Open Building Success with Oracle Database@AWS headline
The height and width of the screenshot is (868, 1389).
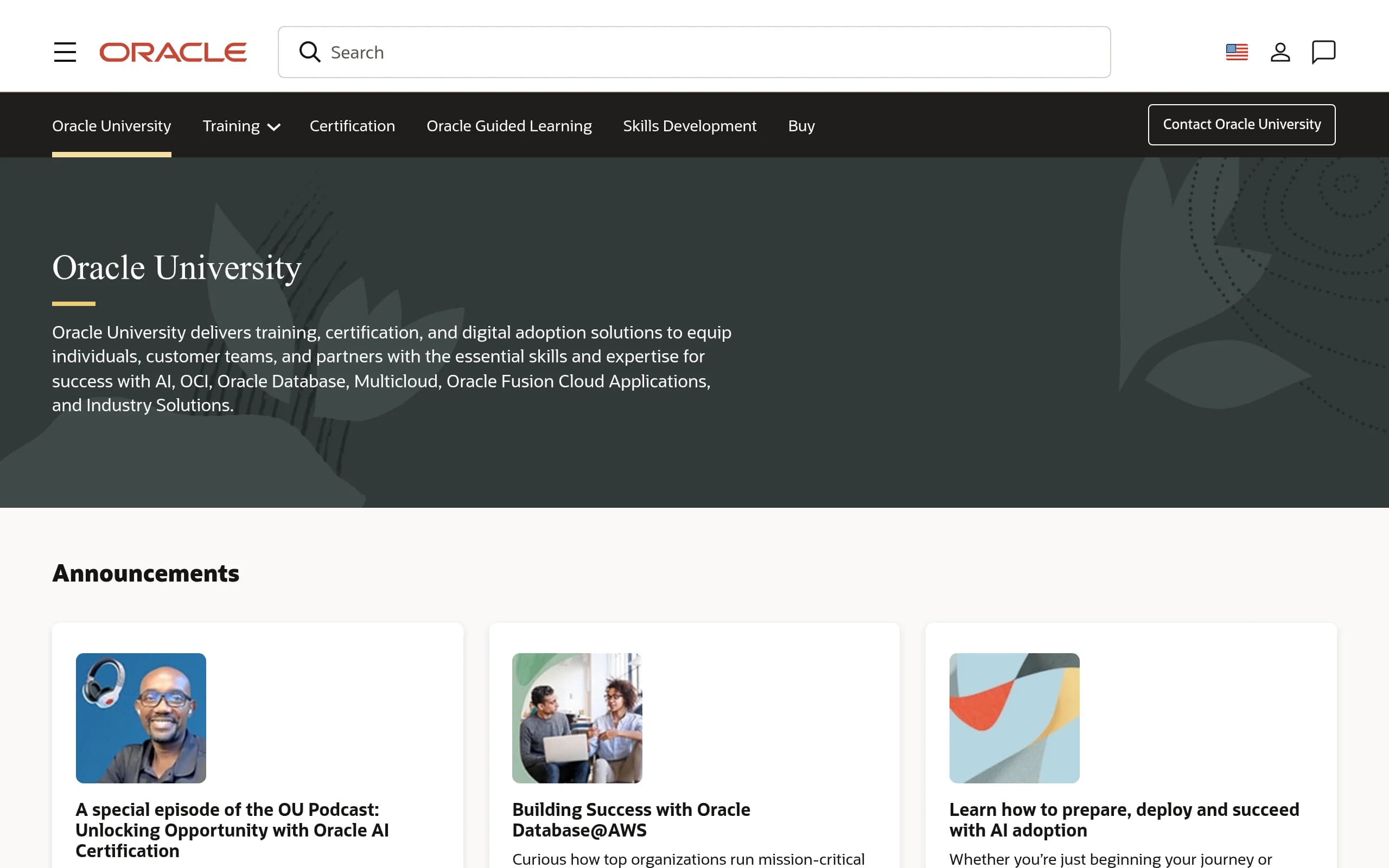coord(632,820)
